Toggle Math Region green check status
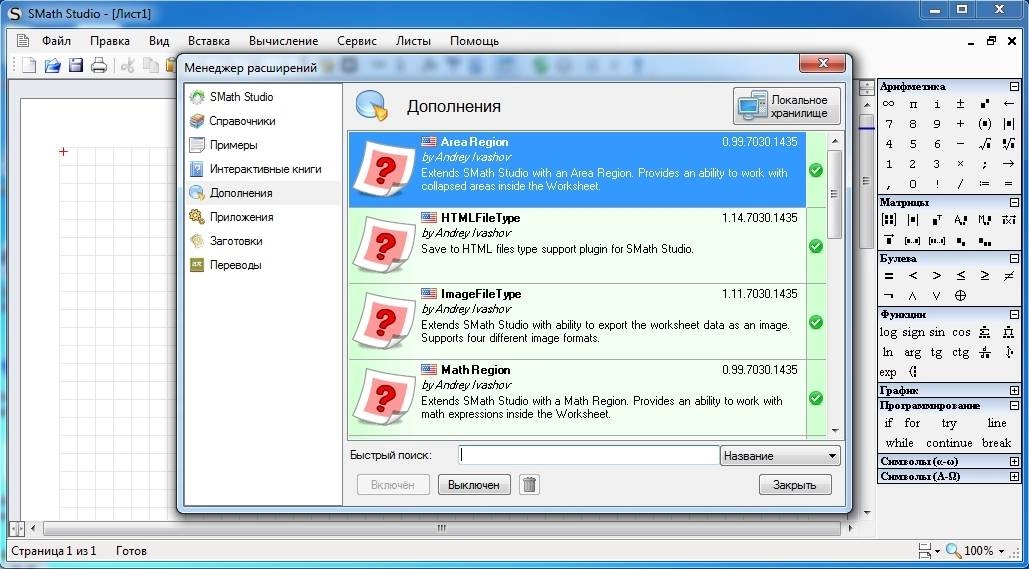Viewport: 1029px width, 569px height. [x=816, y=398]
